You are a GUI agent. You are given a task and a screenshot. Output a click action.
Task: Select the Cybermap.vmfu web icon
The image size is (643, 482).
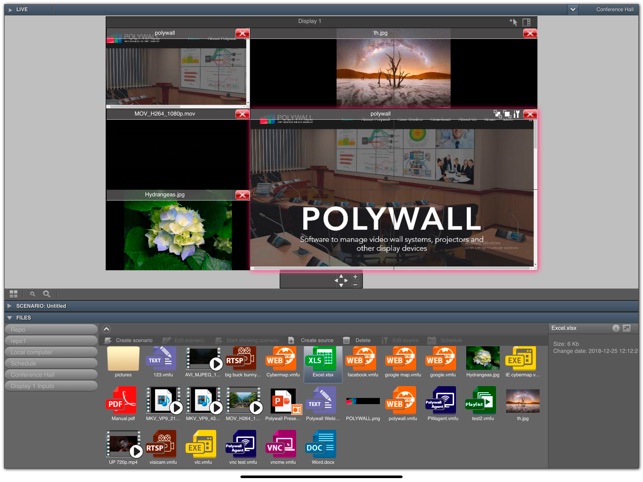[x=281, y=359]
